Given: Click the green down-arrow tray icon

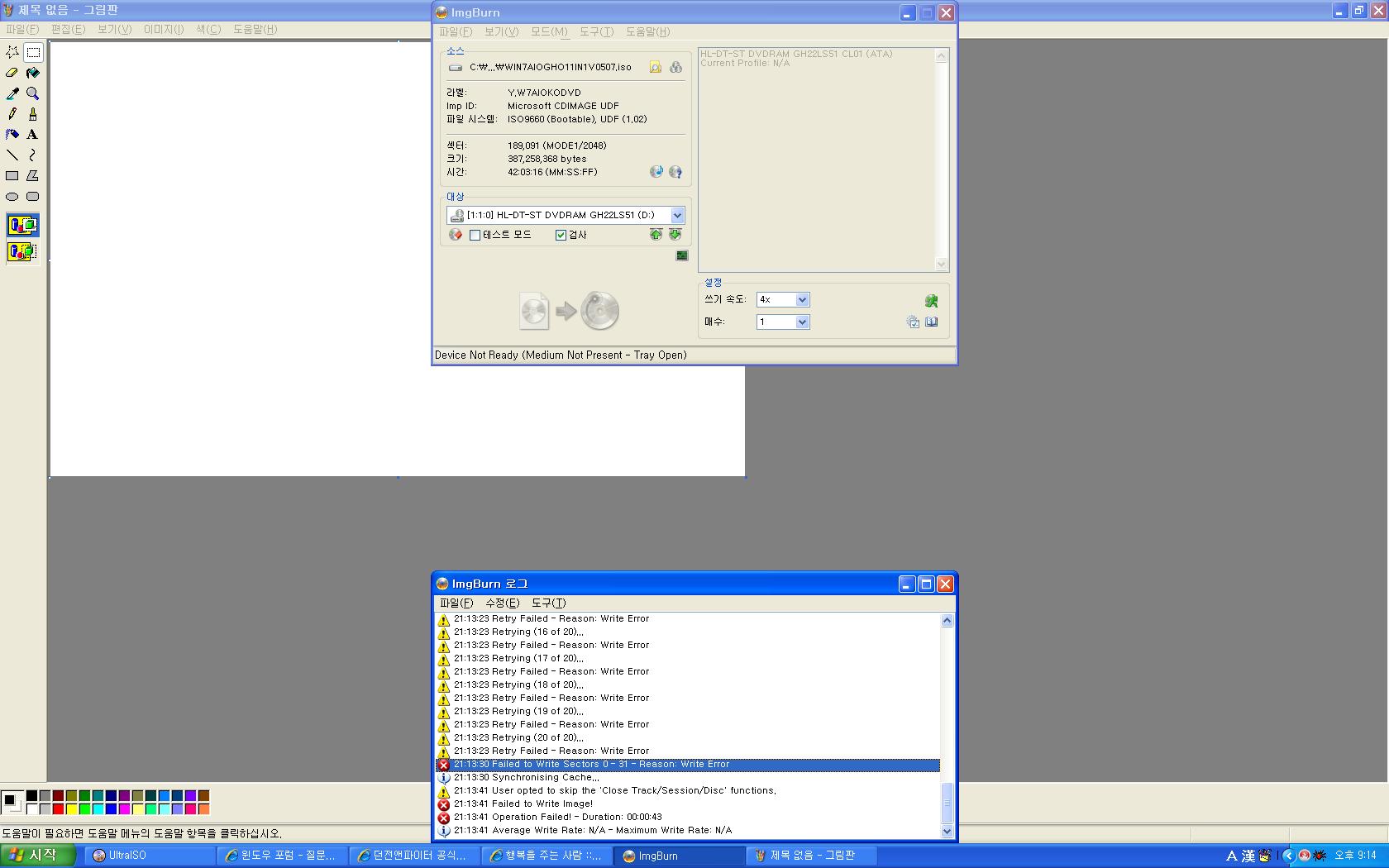Looking at the screenshot, I should pos(675,235).
